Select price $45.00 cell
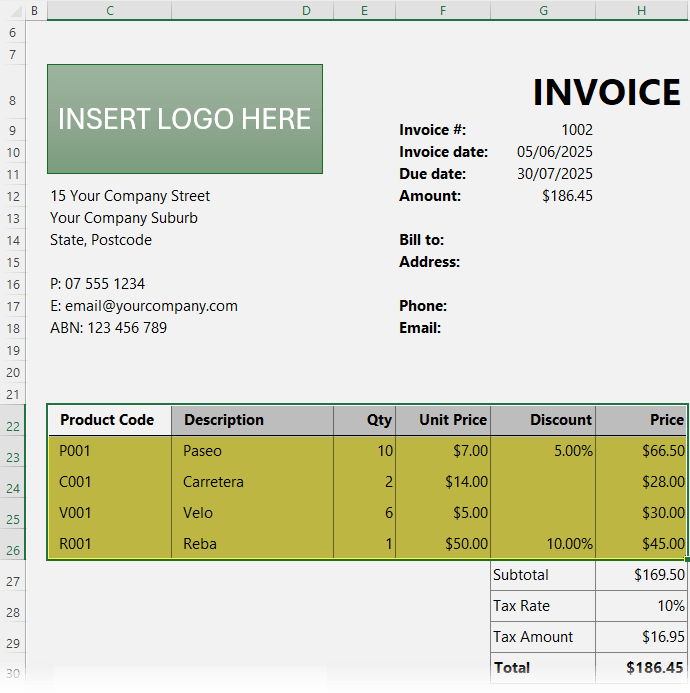 click(x=641, y=544)
